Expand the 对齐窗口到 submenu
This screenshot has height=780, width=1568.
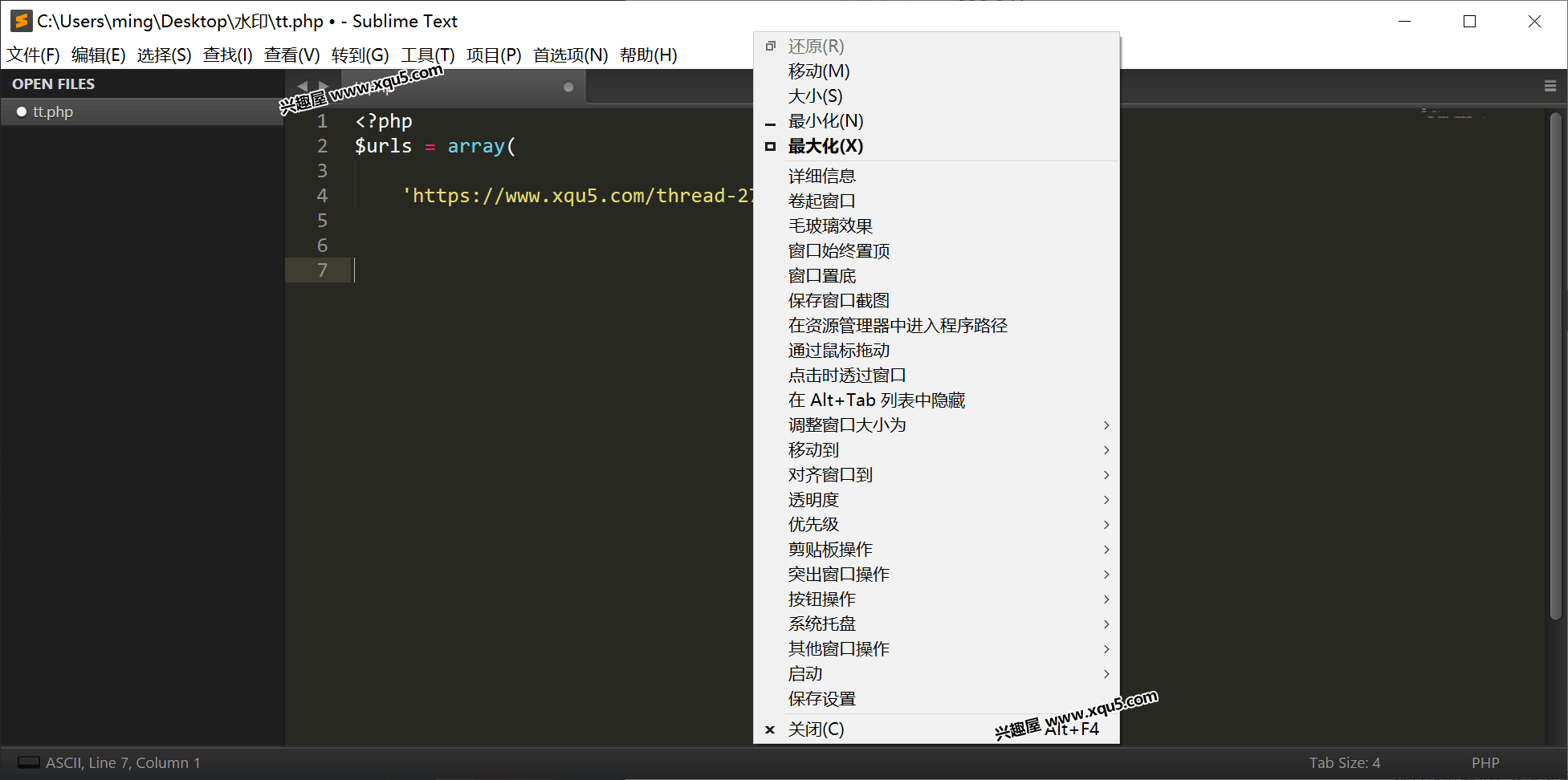point(936,474)
